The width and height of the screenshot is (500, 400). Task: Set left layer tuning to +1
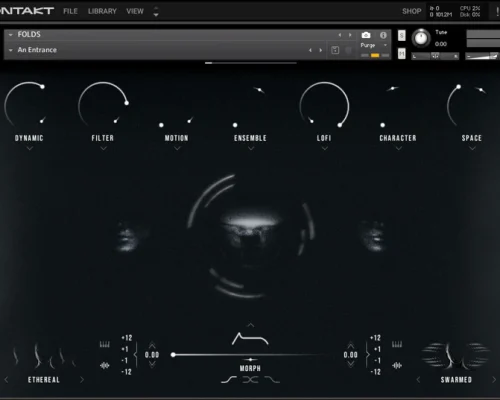click(125, 349)
